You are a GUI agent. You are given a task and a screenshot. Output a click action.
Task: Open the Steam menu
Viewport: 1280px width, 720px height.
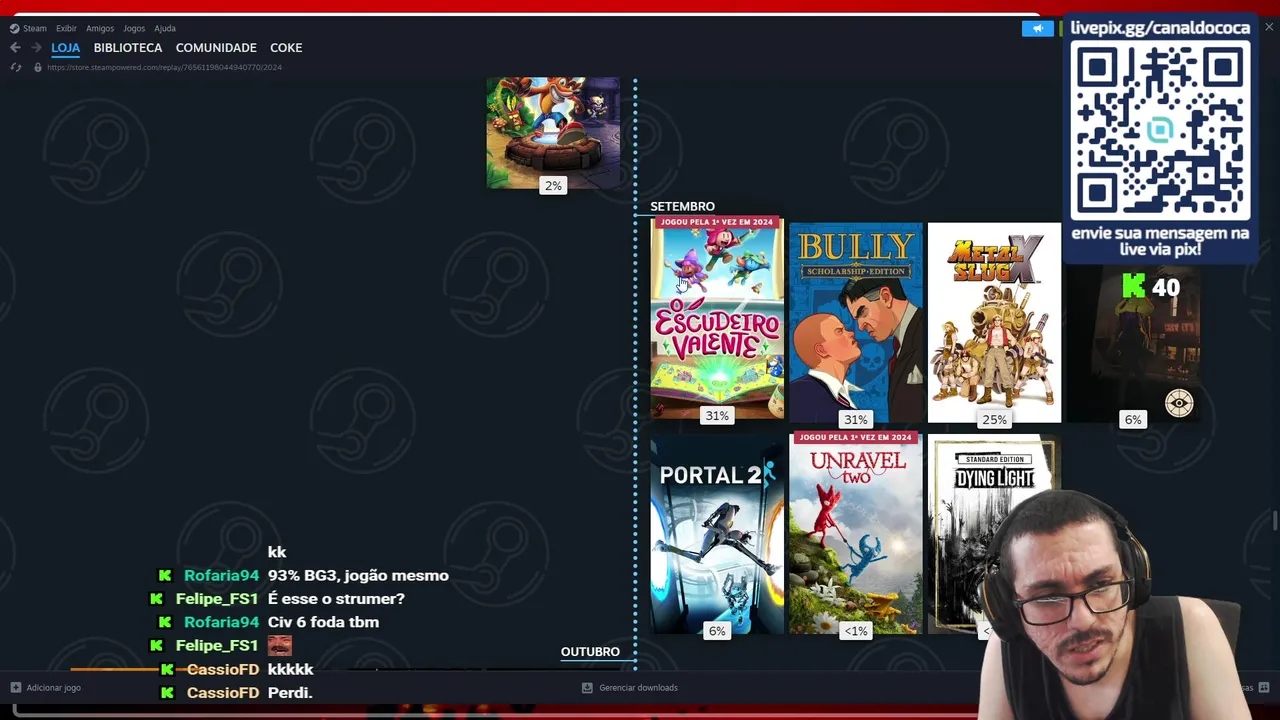pos(35,28)
